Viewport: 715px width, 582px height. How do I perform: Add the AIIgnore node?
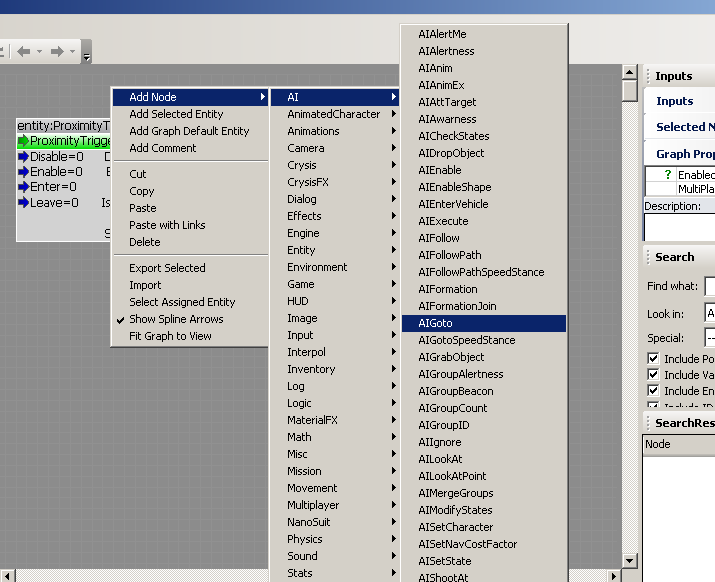tap(484, 442)
